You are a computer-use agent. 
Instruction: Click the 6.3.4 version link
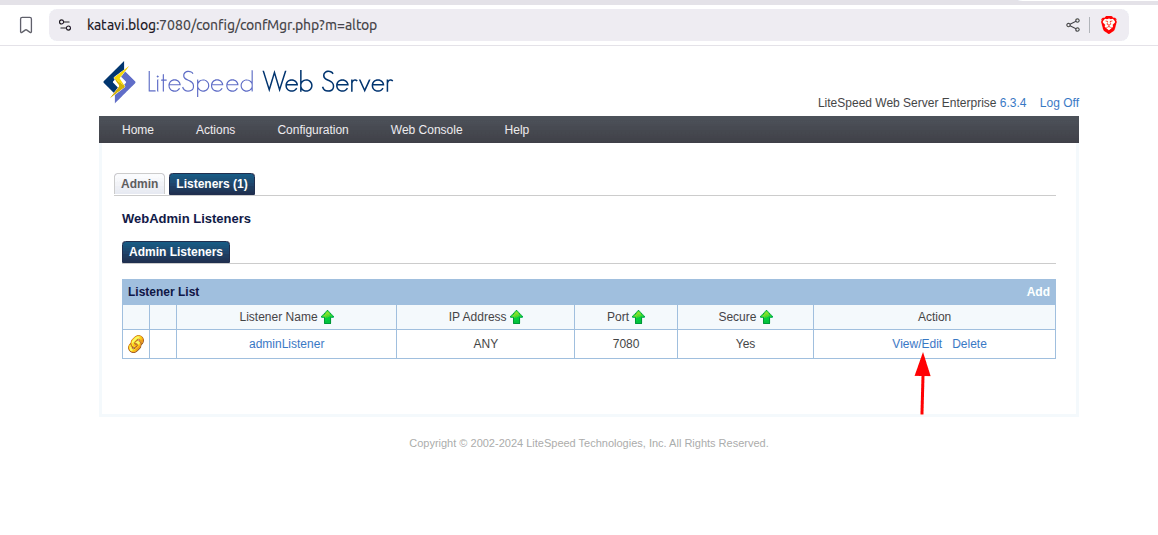[x=1013, y=103]
